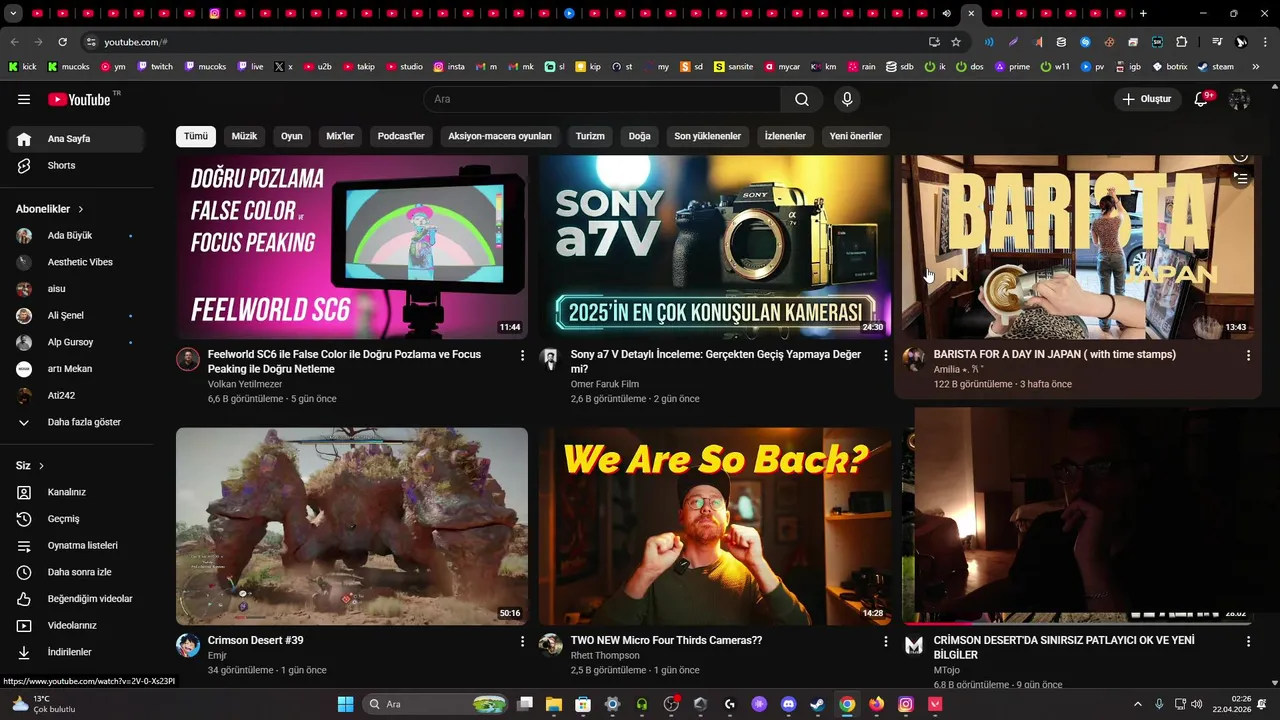Image resolution: width=1280 pixels, height=720 pixels.
Task: Open options for Crimson Desert #39 video
Action: point(522,641)
